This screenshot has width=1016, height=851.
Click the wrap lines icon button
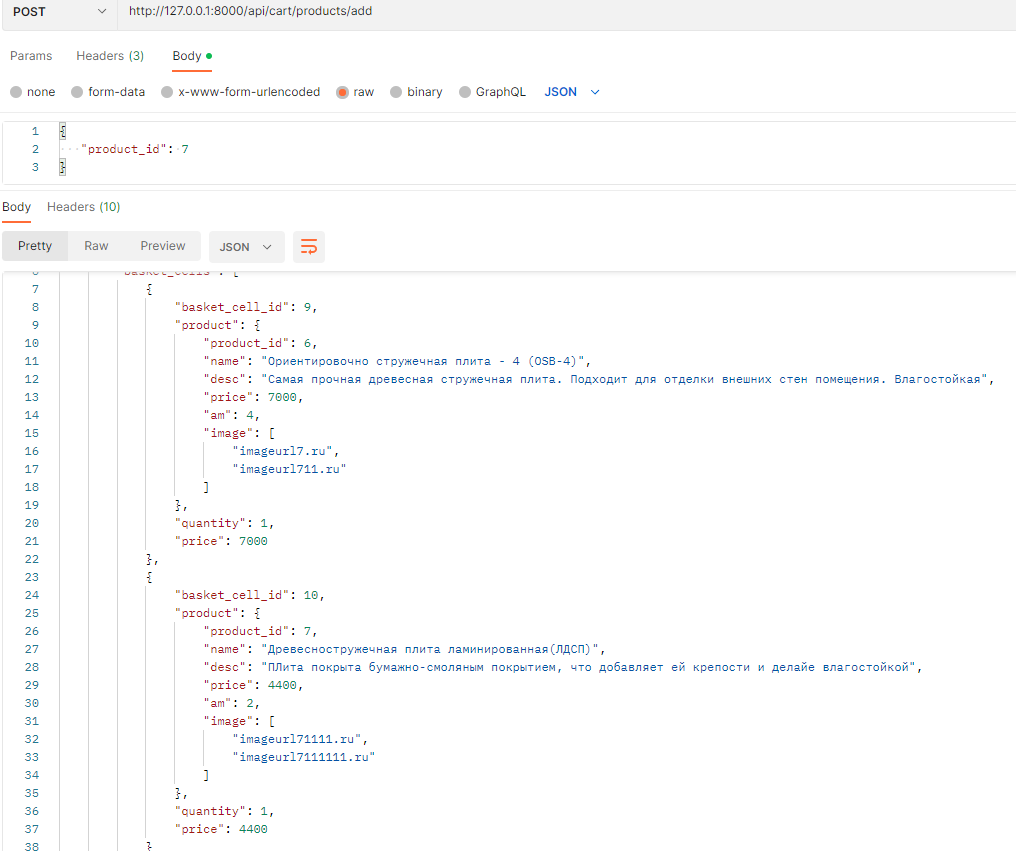click(x=309, y=247)
